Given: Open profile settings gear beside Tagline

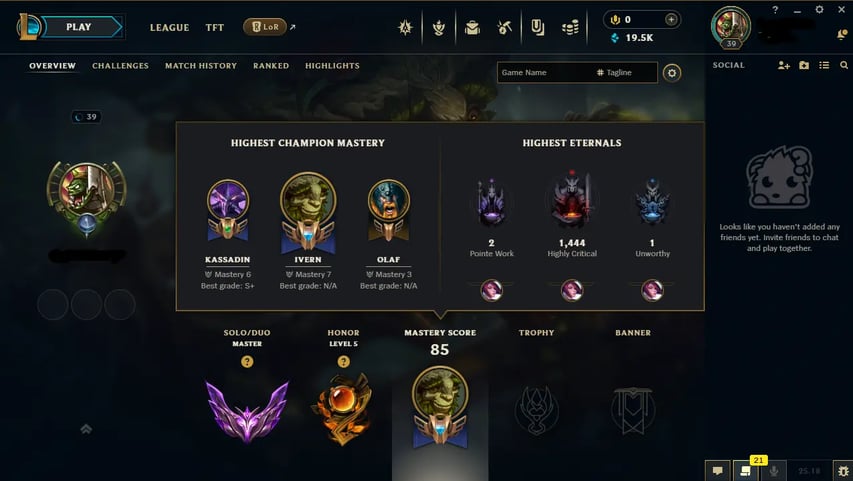Looking at the screenshot, I should click(x=672, y=72).
